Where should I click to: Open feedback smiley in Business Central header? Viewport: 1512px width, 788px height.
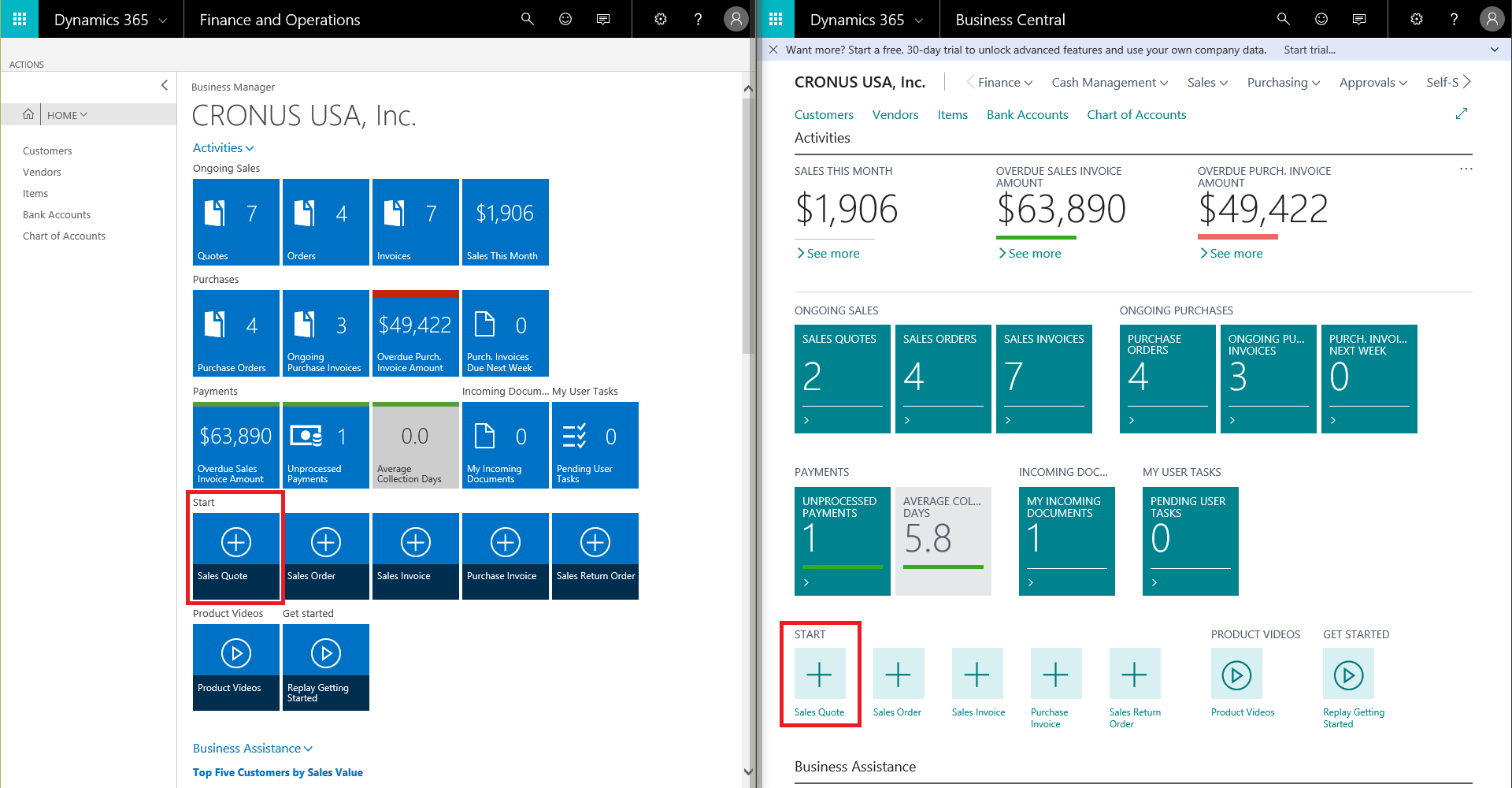click(x=1321, y=19)
